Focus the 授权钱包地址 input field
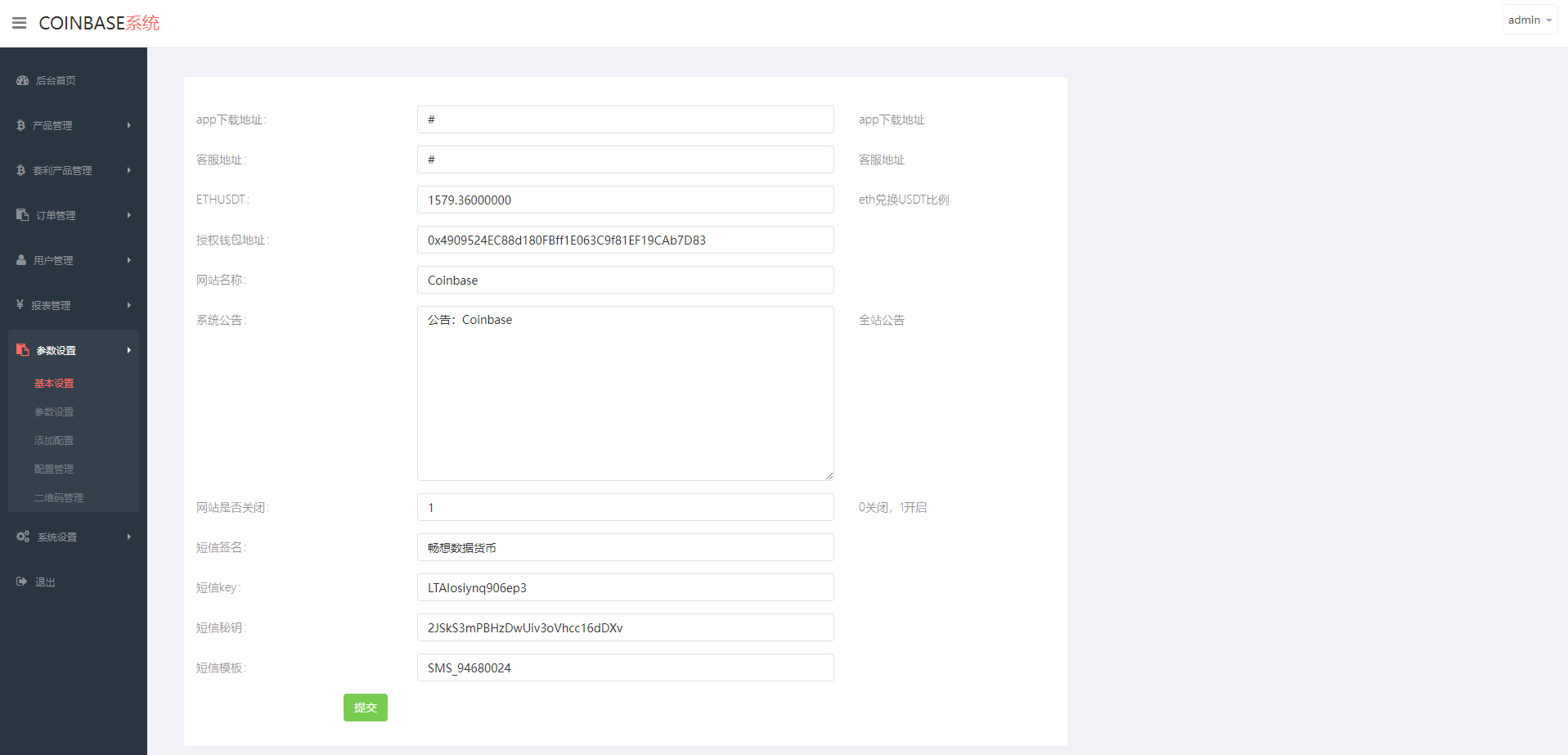 [x=625, y=240]
